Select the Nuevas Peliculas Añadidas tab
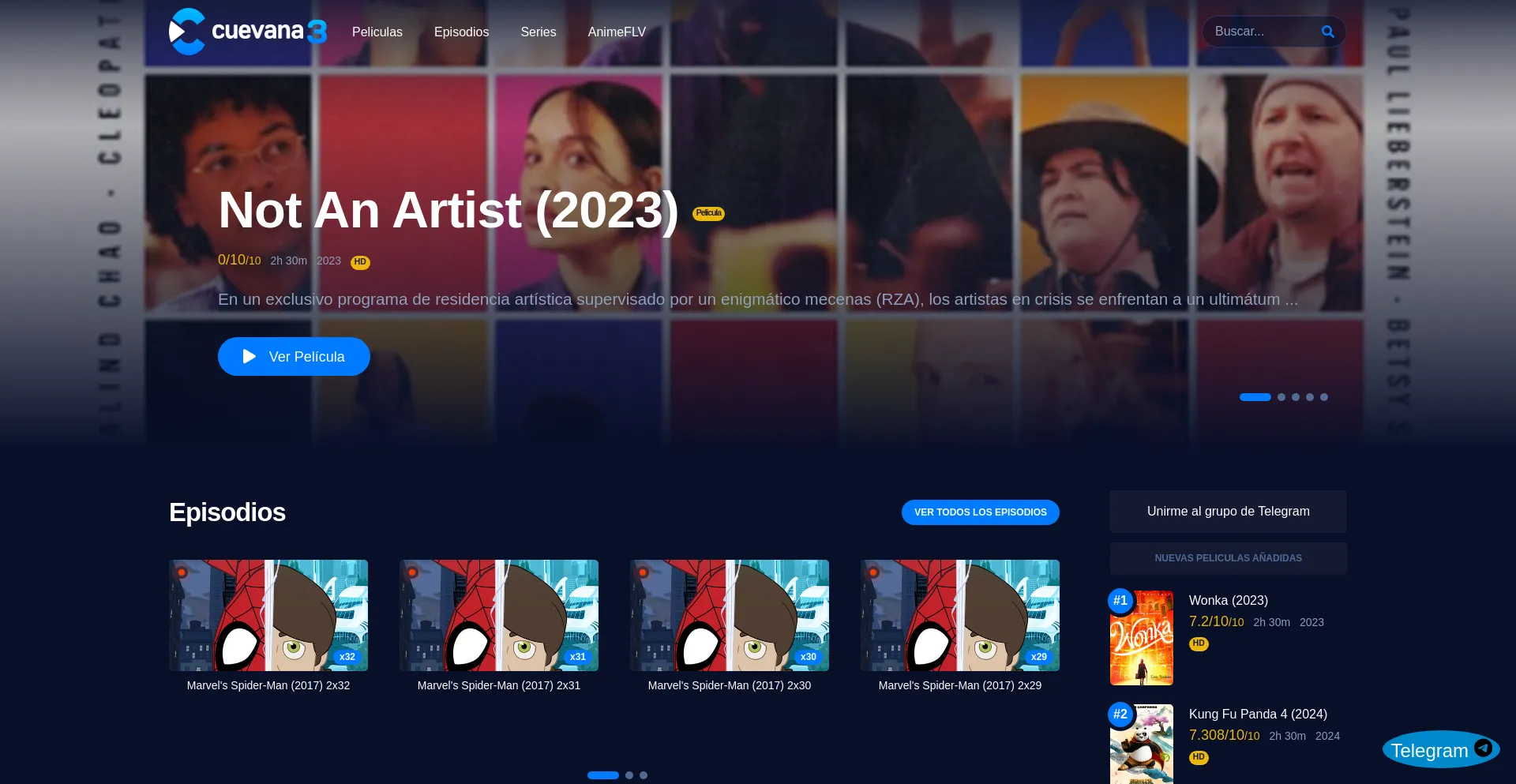Screen dimensions: 1516x784 (x=1229, y=558)
